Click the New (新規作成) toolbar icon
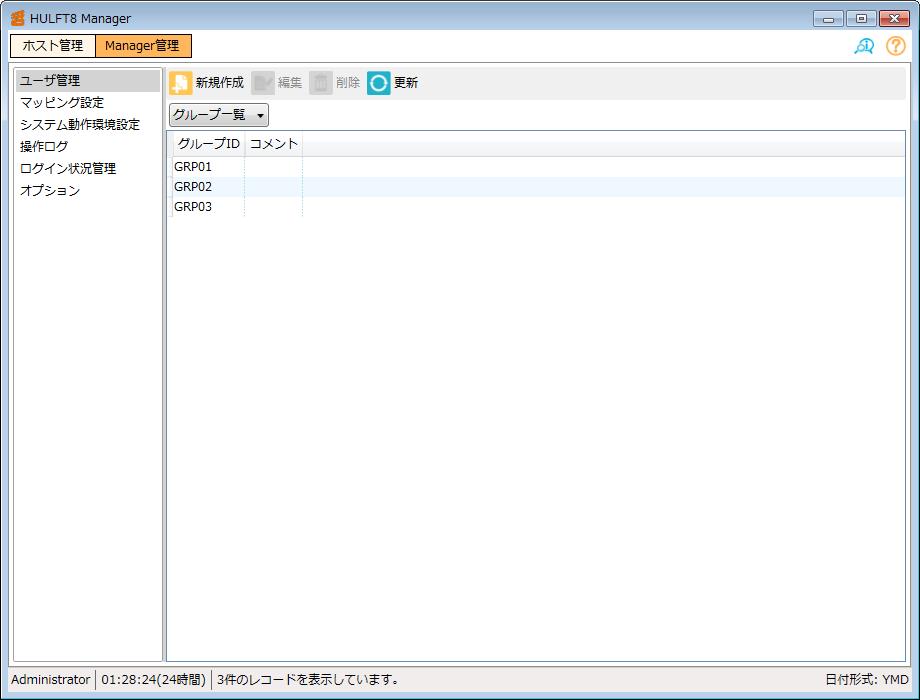Viewport: 920px width, 700px height. coord(181,83)
